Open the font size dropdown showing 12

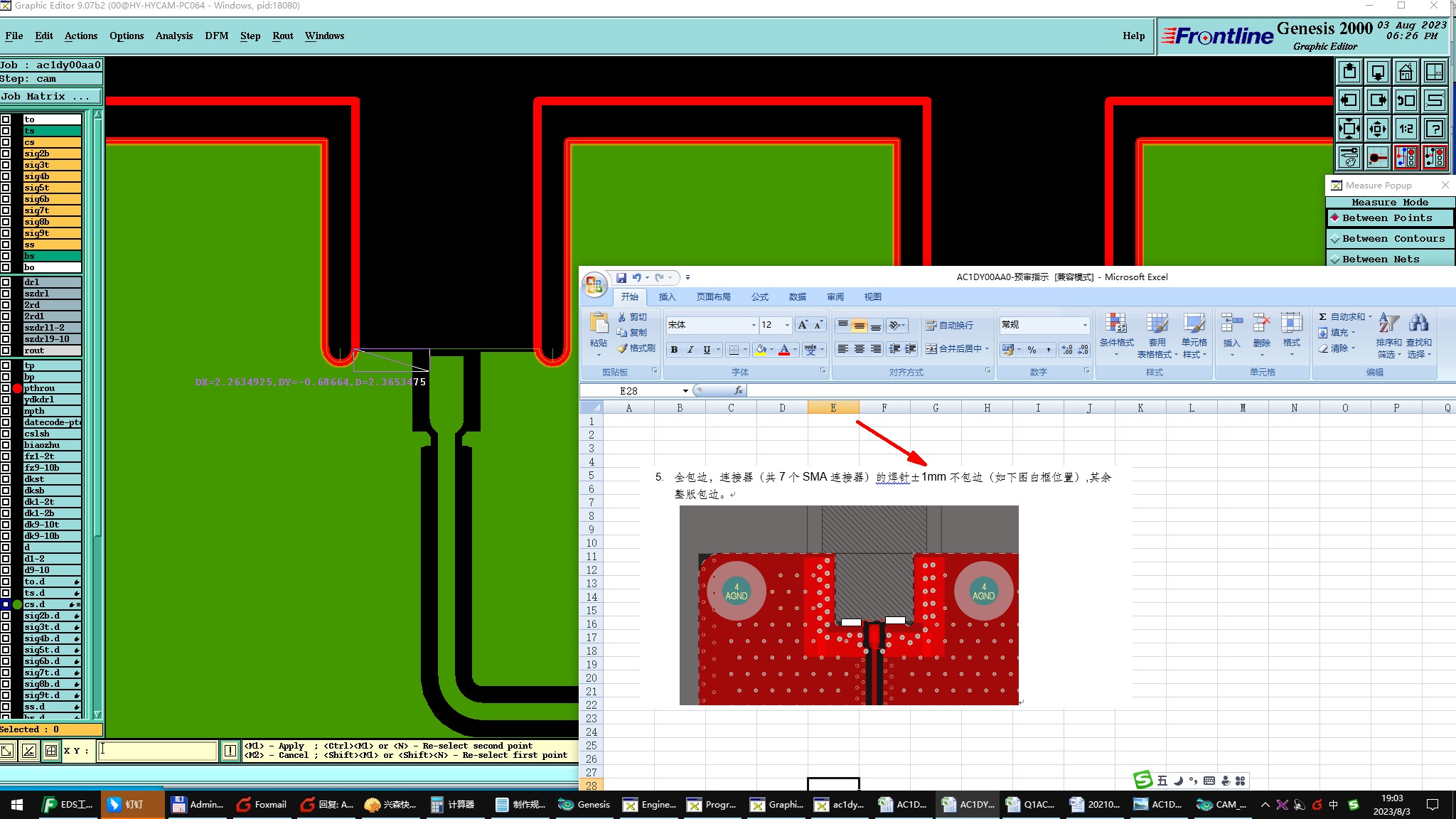pyautogui.click(x=787, y=325)
